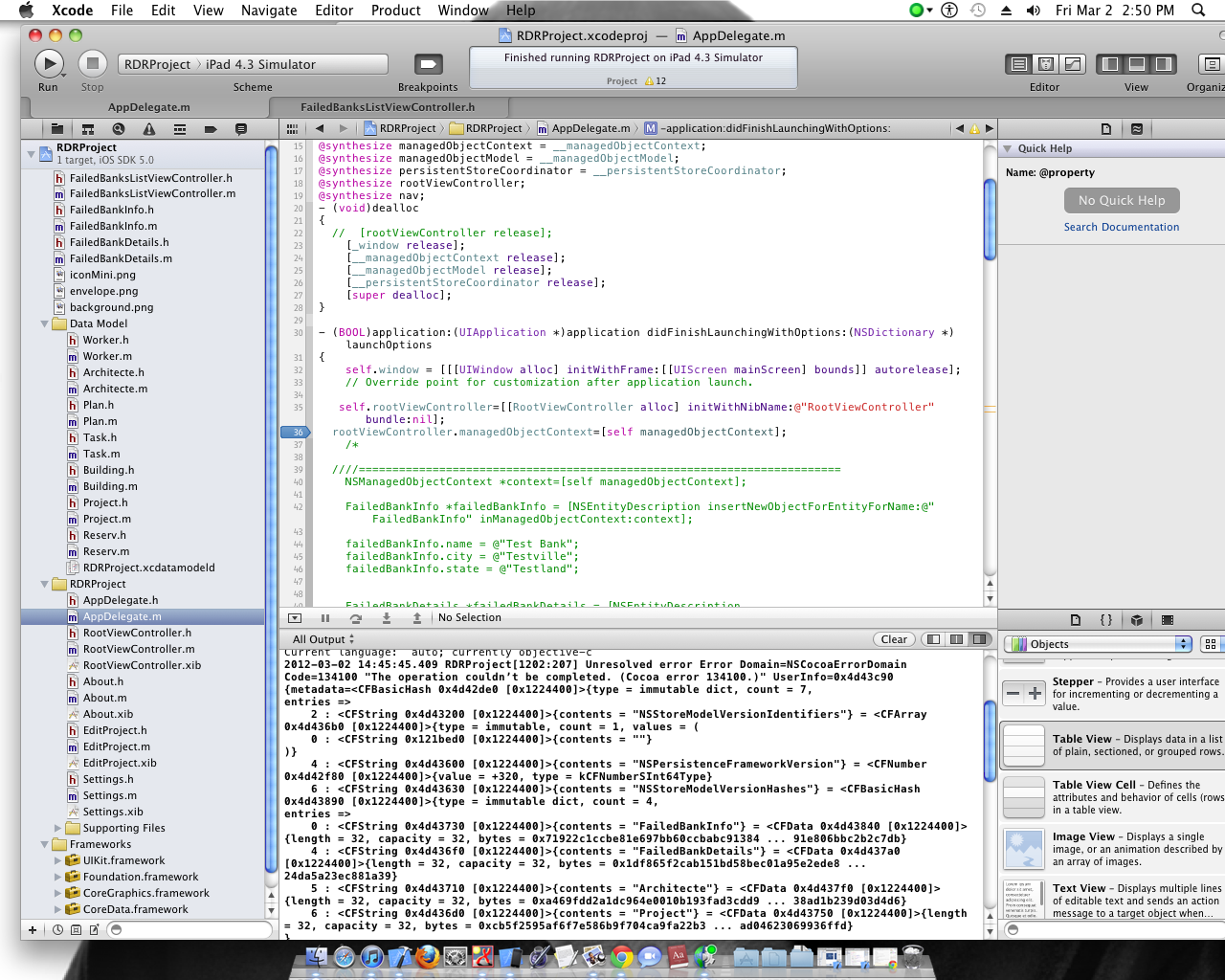The image size is (1225, 980).
Task: Show the File inspector
Action: [x=1106, y=128]
